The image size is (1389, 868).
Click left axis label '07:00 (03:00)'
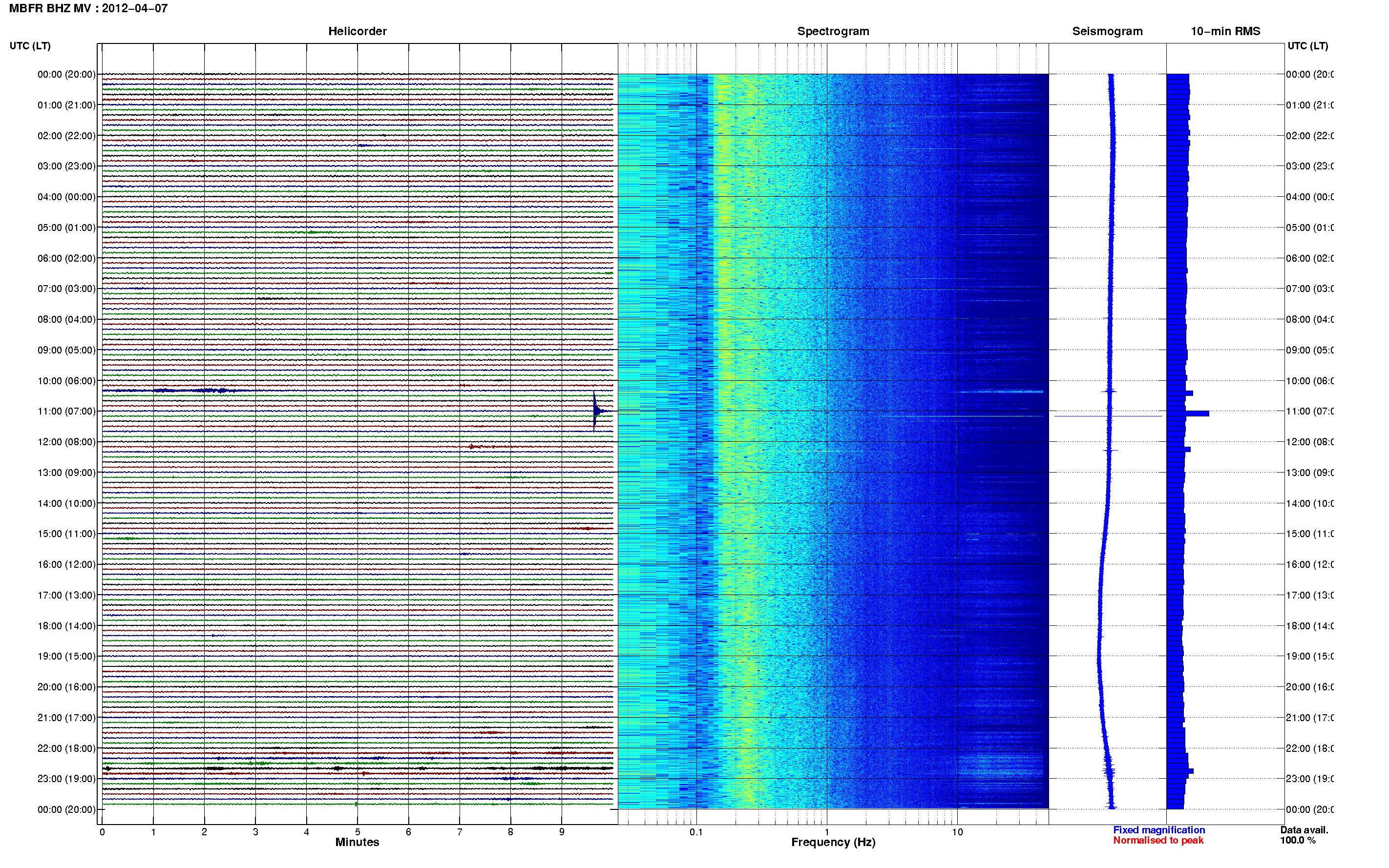66,288
